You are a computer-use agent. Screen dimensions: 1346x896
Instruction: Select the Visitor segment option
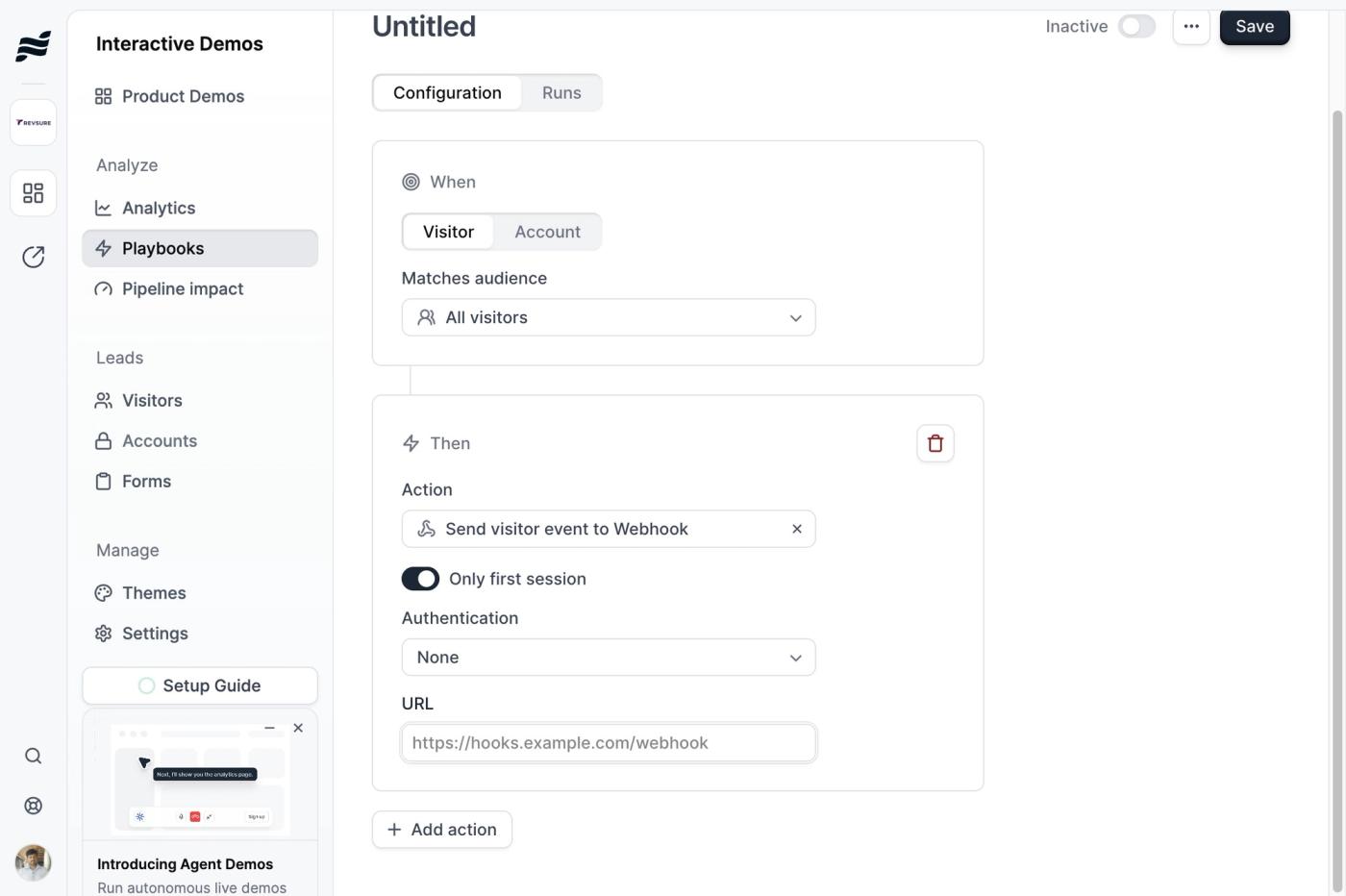pos(448,232)
